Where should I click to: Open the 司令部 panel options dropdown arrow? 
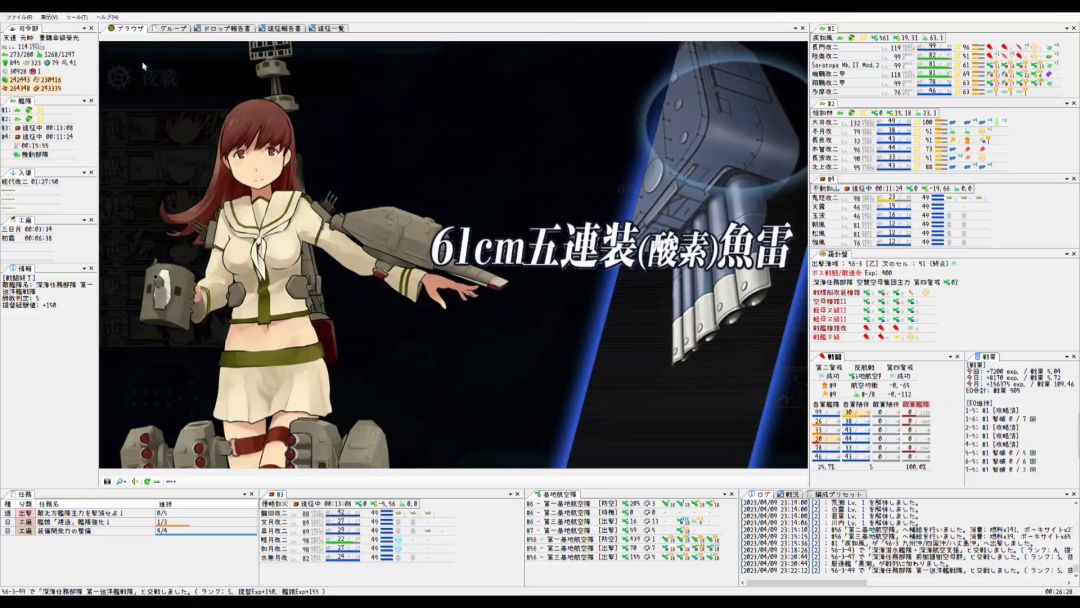click(82, 29)
